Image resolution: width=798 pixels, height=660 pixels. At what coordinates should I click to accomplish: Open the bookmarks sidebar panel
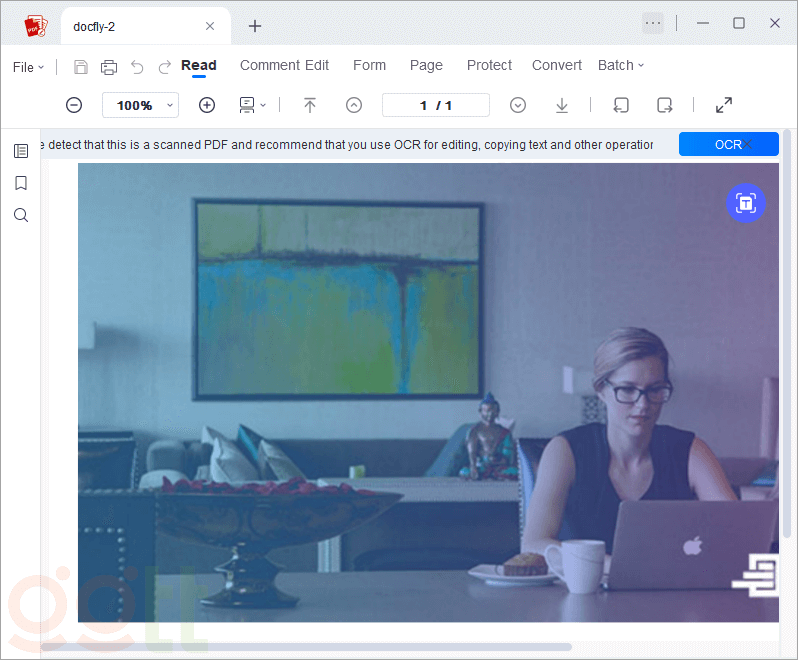point(21,183)
